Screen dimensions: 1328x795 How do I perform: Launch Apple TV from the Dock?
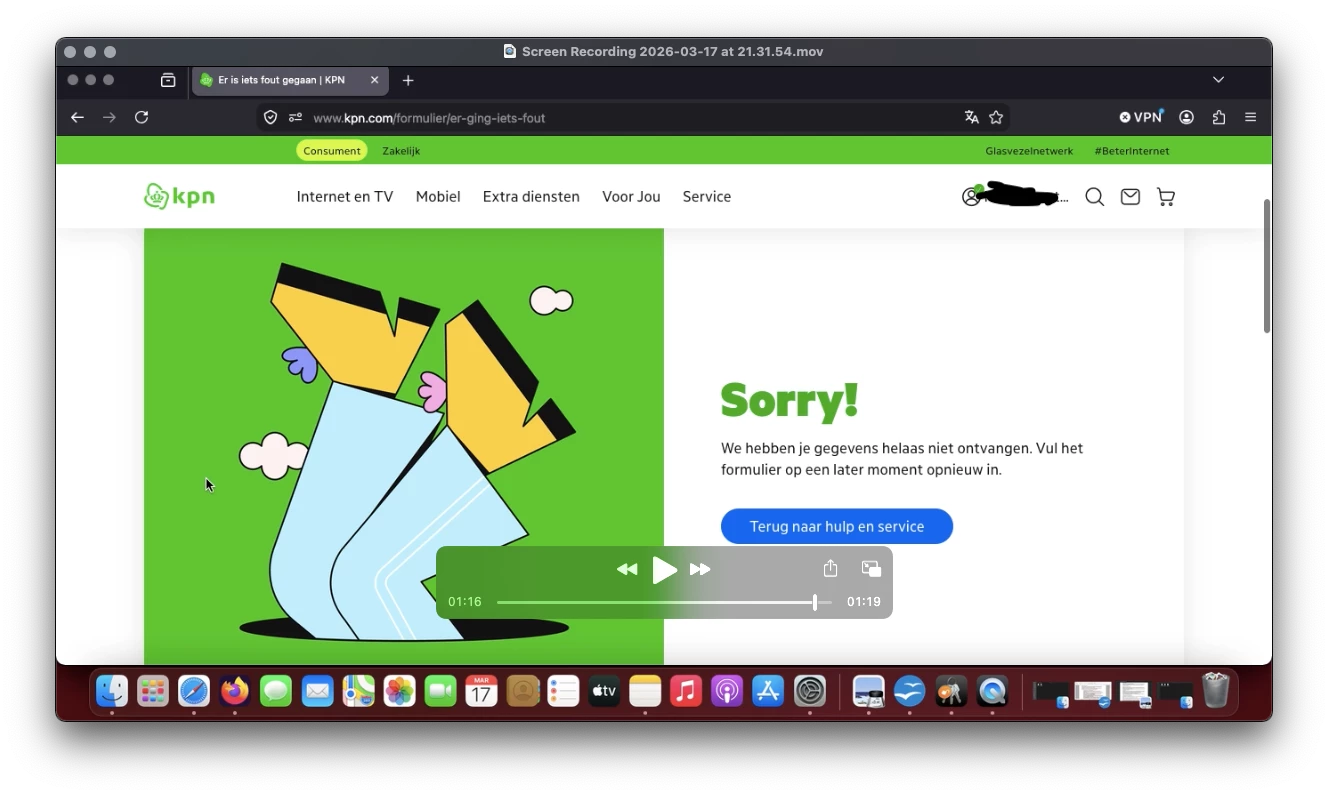point(604,690)
